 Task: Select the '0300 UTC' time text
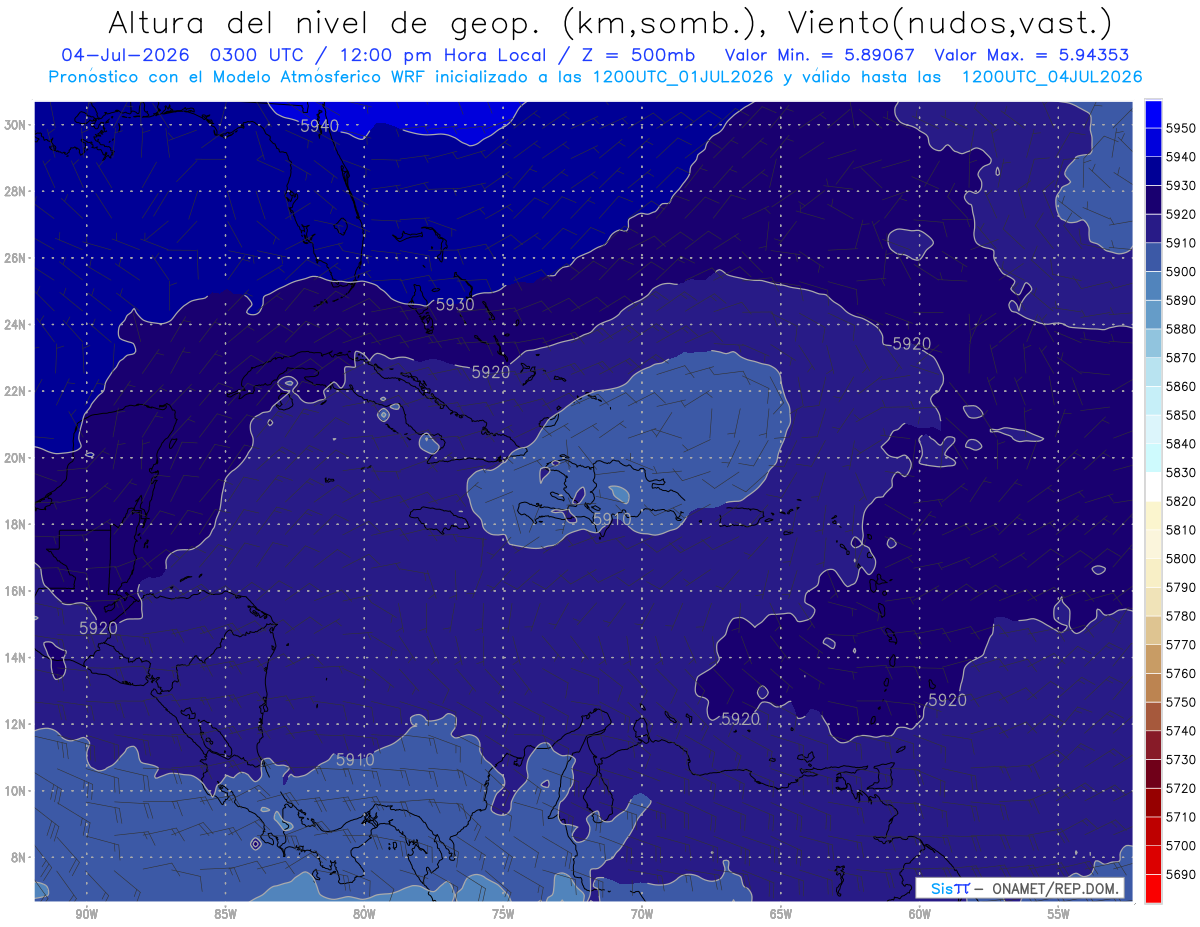click(x=256, y=55)
